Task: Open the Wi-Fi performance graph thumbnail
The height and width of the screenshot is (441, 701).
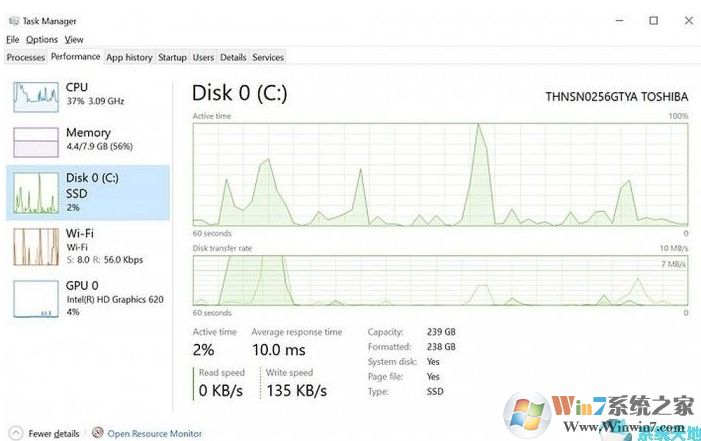Action: coord(36,247)
